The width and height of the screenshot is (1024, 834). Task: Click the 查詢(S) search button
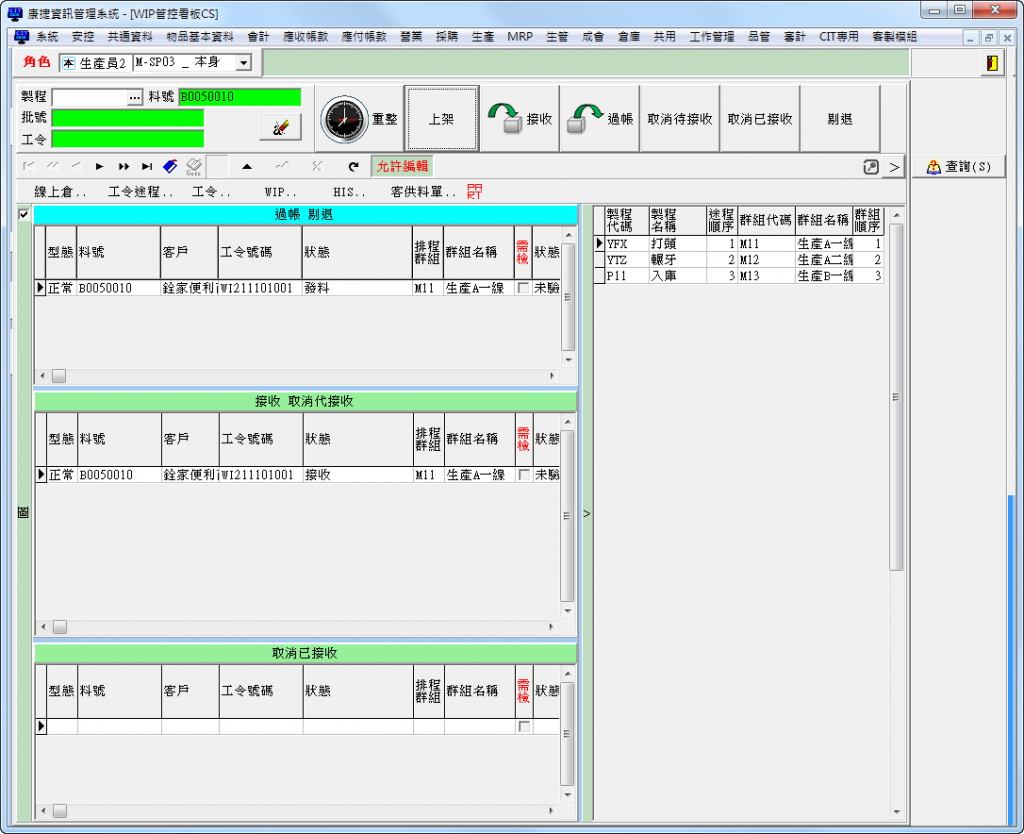point(959,167)
